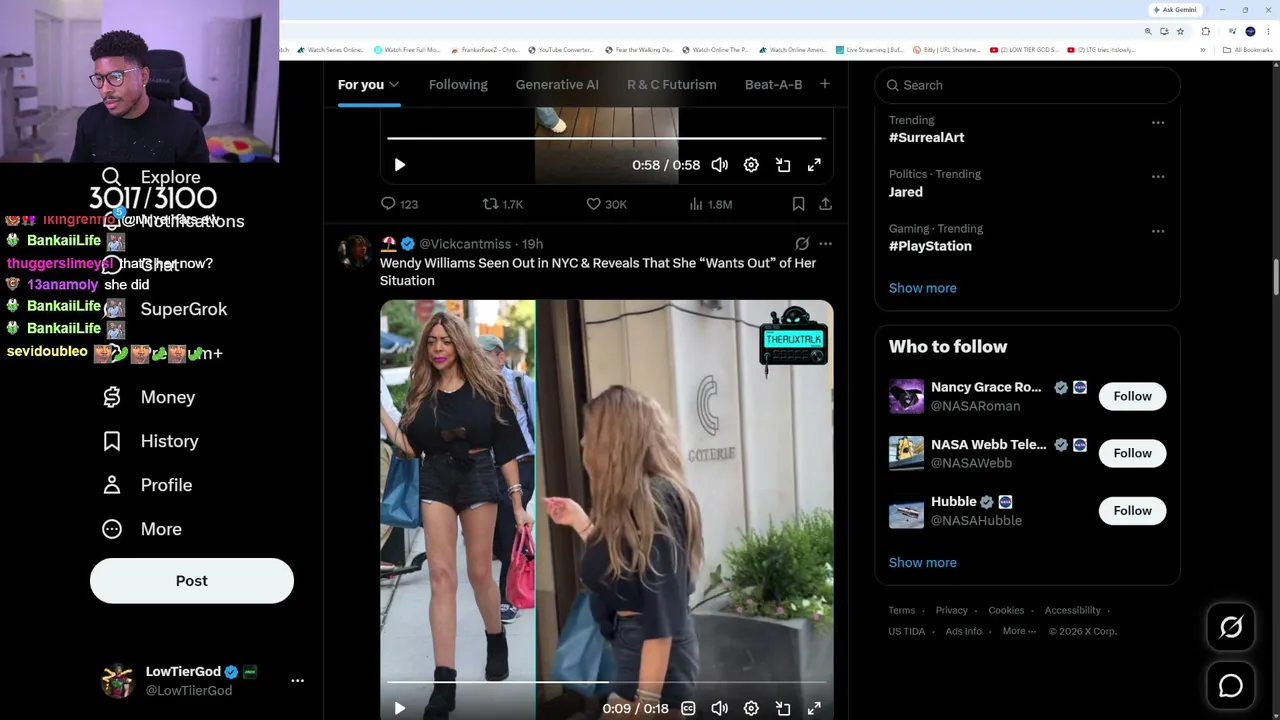Toggle picture-in-picture on 0:58 video
1280x720 pixels.
point(783,165)
